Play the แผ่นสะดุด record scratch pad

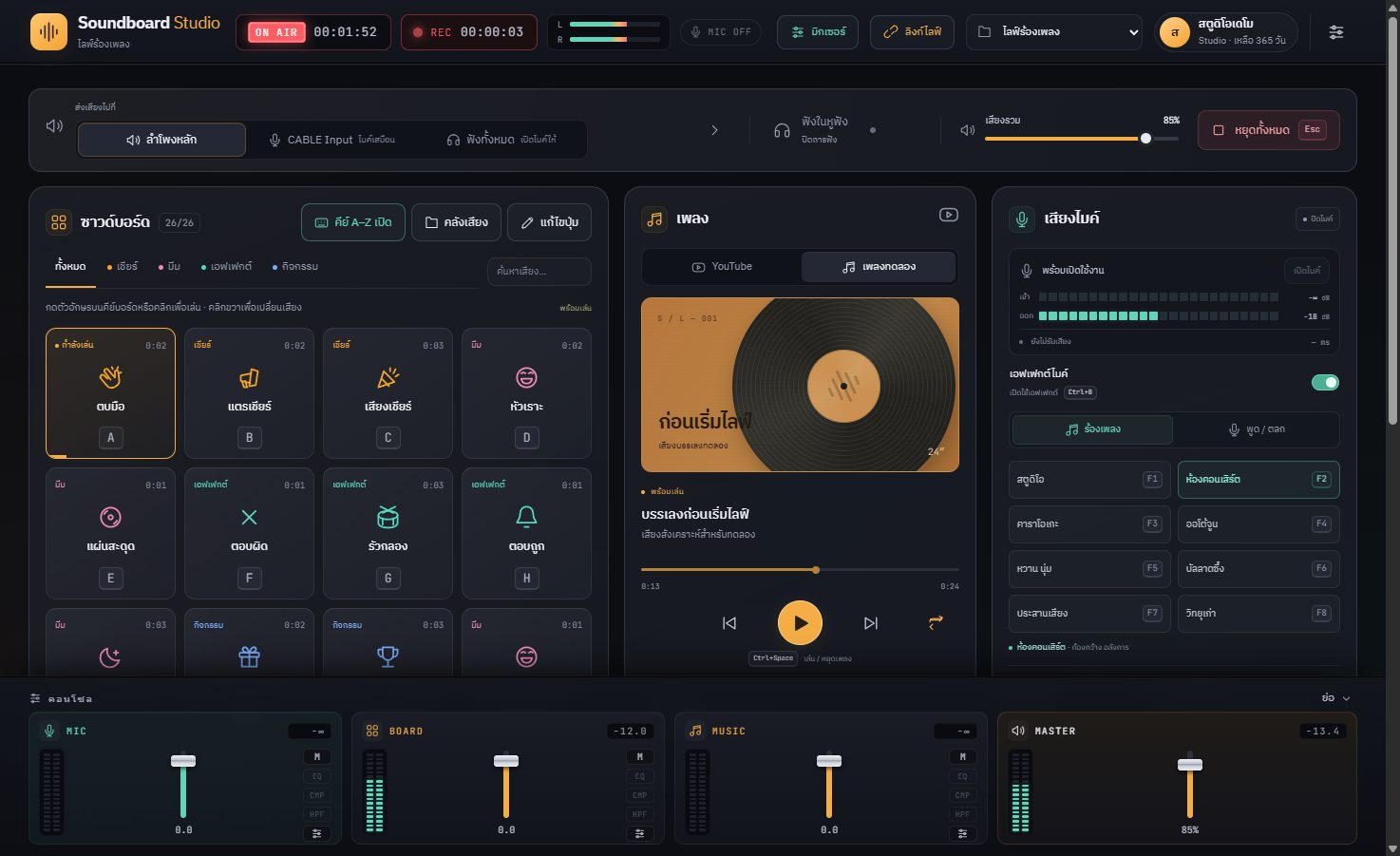111,533
